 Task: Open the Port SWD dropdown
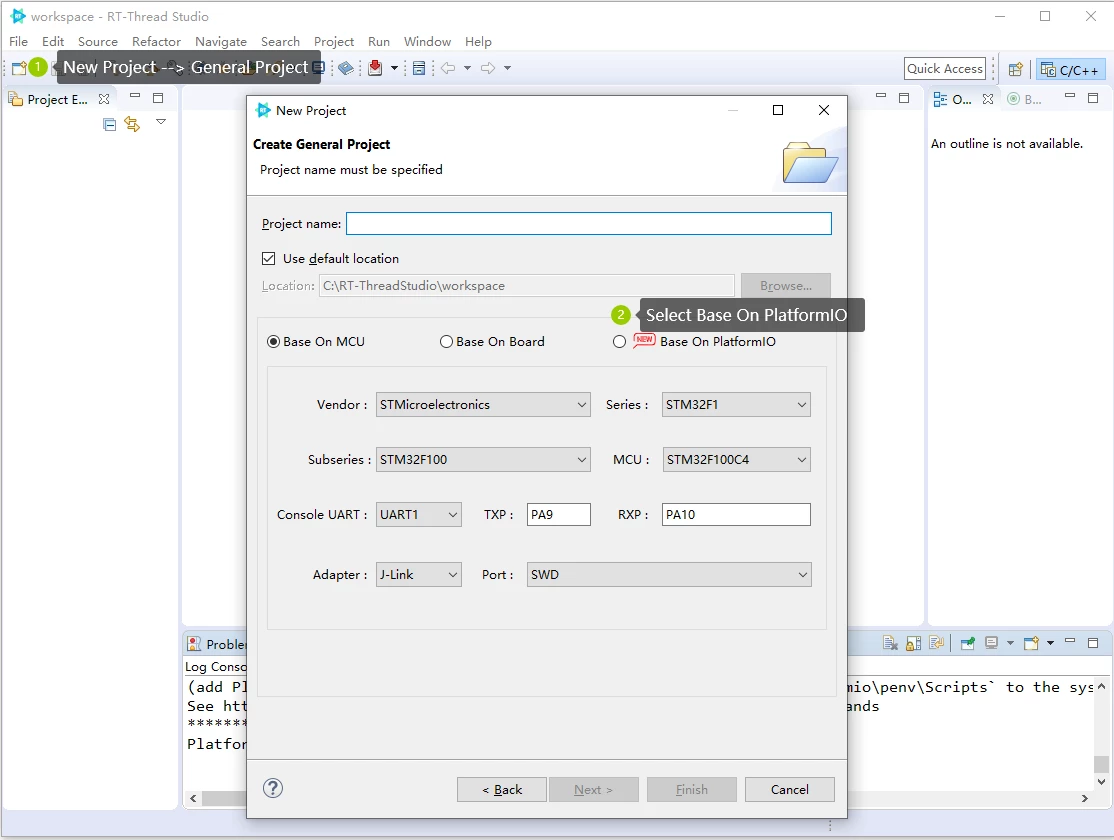tap(669, 575)
